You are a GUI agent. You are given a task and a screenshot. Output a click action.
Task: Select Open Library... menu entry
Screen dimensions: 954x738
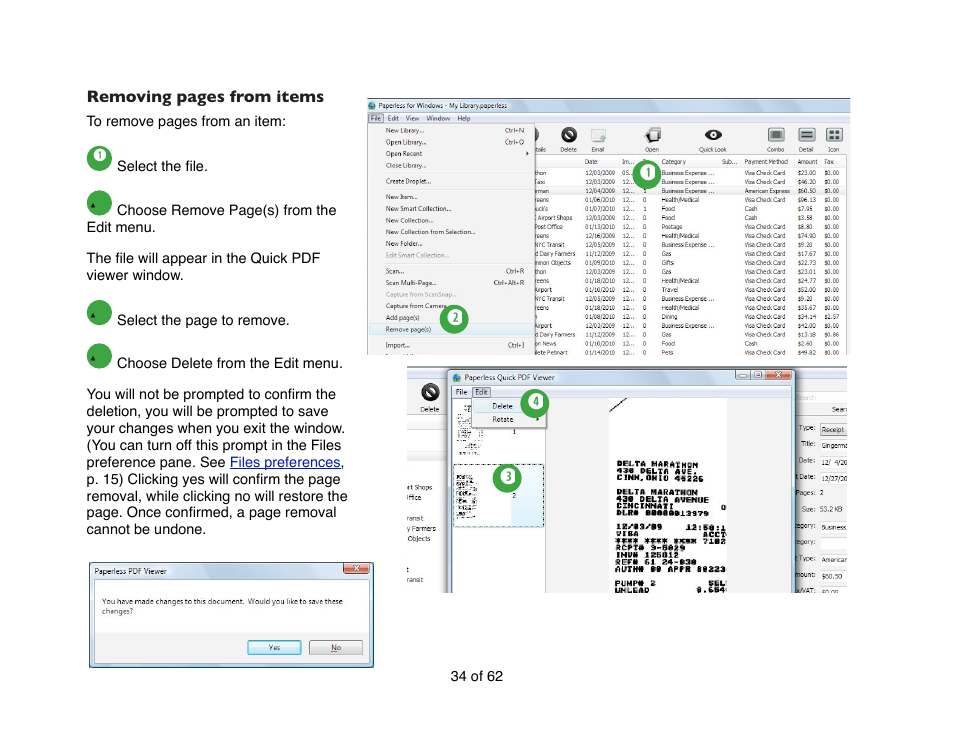point(451,142)
